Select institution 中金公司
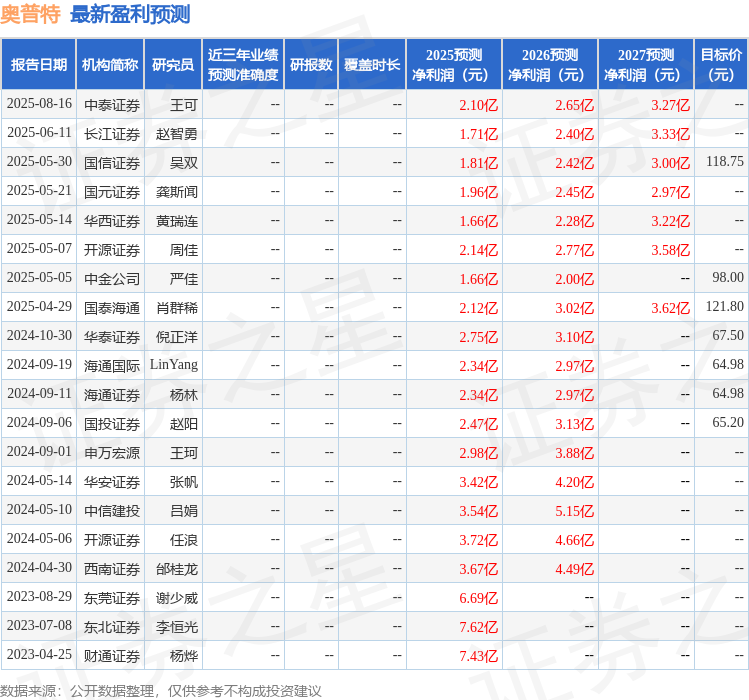 pyautogui.click(x=112, y=279)
